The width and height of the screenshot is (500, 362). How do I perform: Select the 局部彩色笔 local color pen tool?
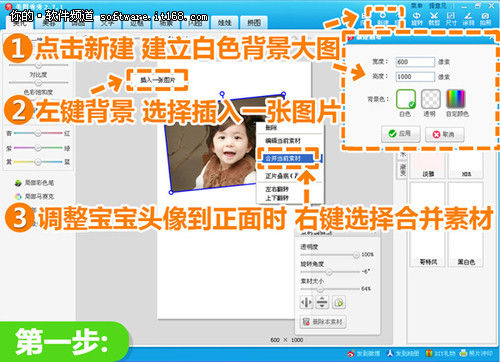(x=34, y=183)
